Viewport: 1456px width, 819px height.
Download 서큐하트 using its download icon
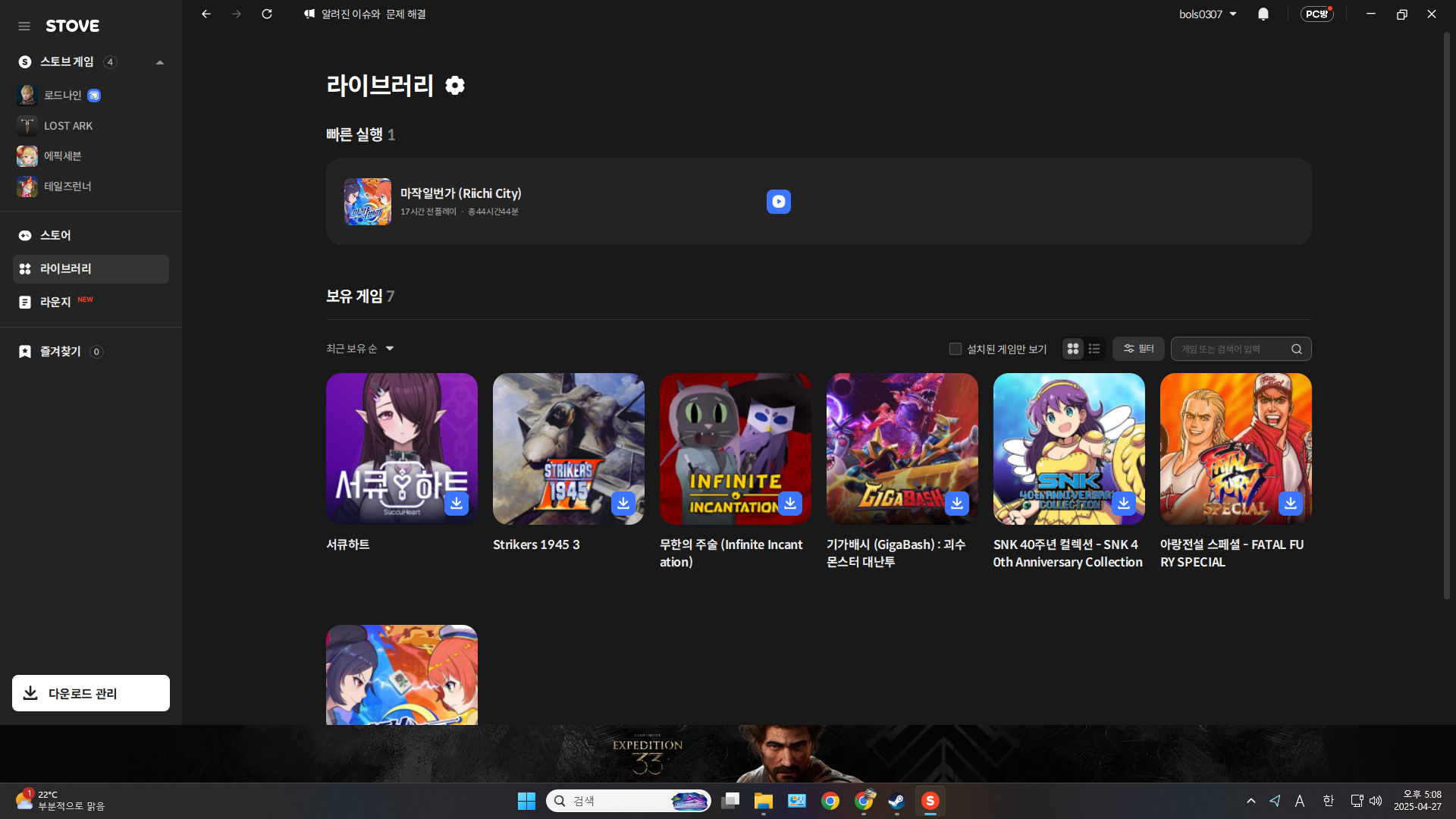(457, 503)
